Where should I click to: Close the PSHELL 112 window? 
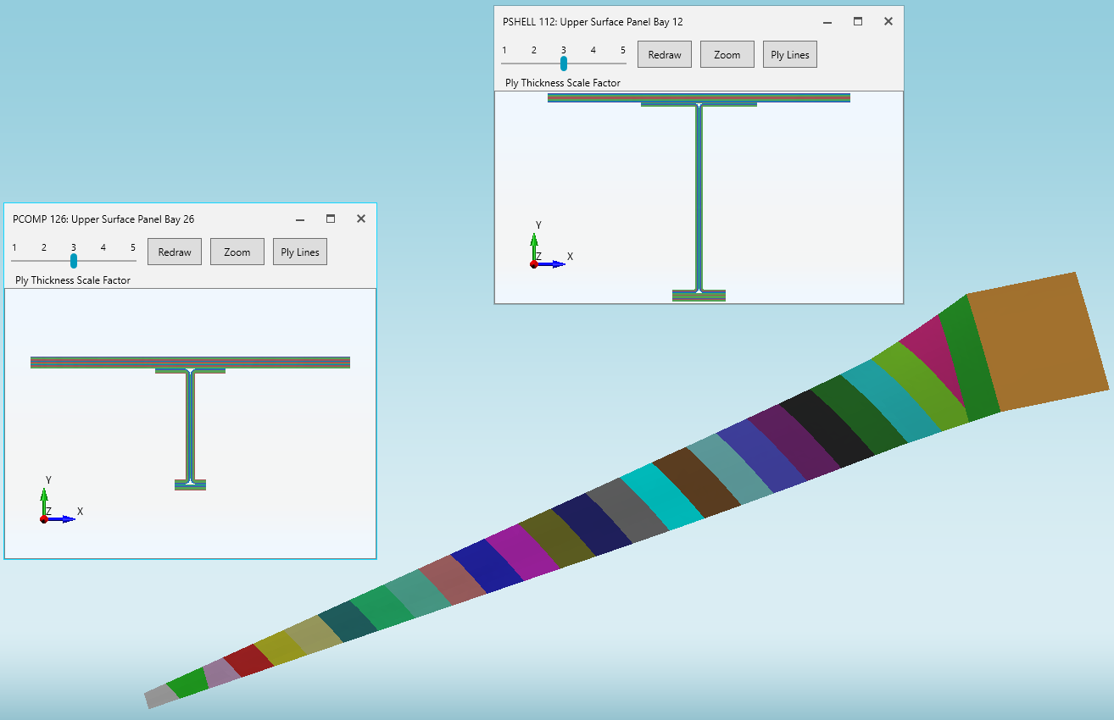click(888, 21)
